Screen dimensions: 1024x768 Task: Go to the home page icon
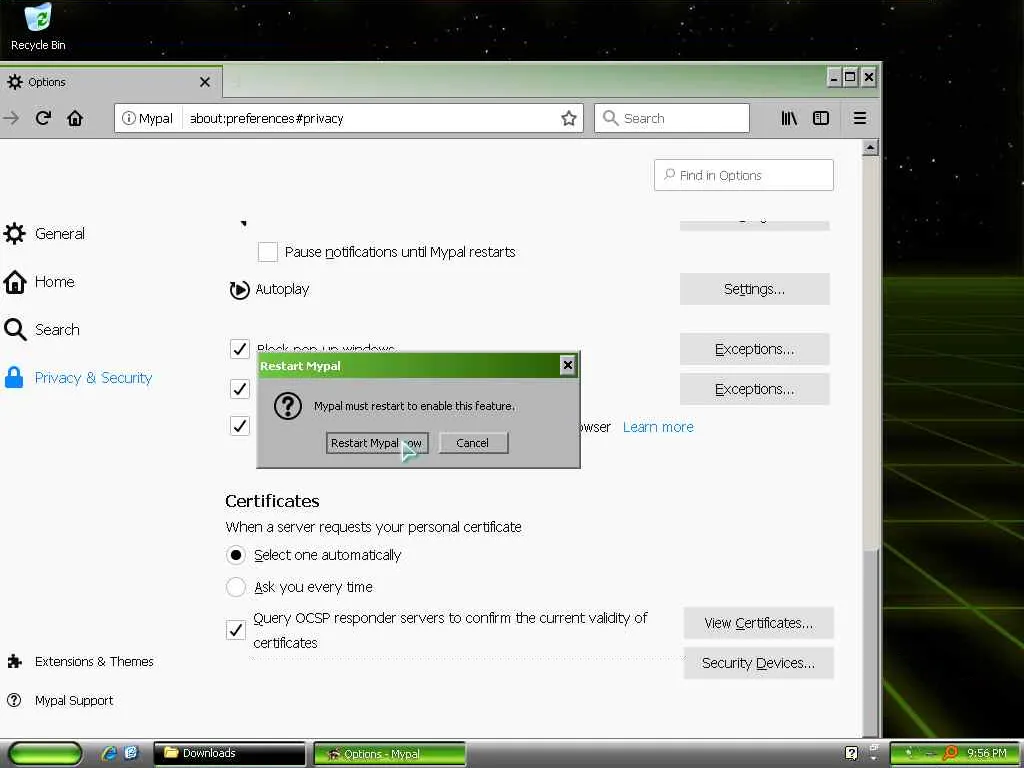pyautogui.click(x=75, y=118)
